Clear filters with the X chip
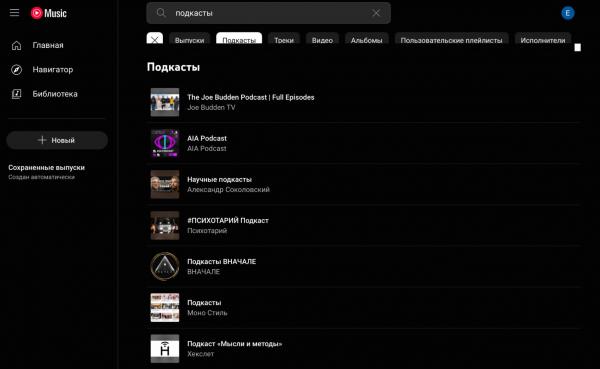Image resolution: width=600 pixels, height=369 pixels. click(x=155, y=39)
